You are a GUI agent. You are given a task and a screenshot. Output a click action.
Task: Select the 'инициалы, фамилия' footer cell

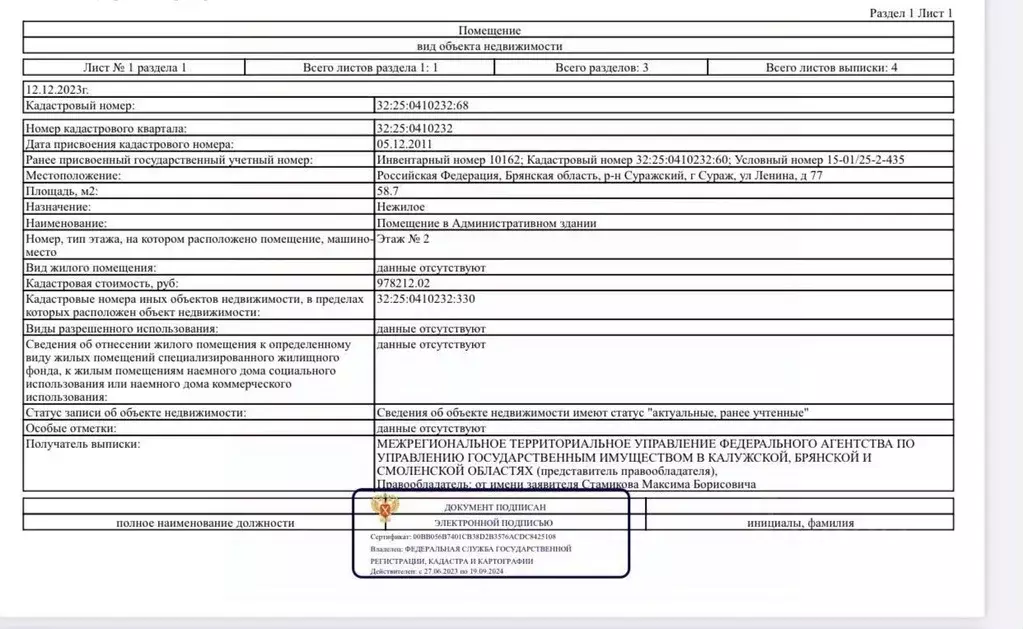(x=810, y=523)
